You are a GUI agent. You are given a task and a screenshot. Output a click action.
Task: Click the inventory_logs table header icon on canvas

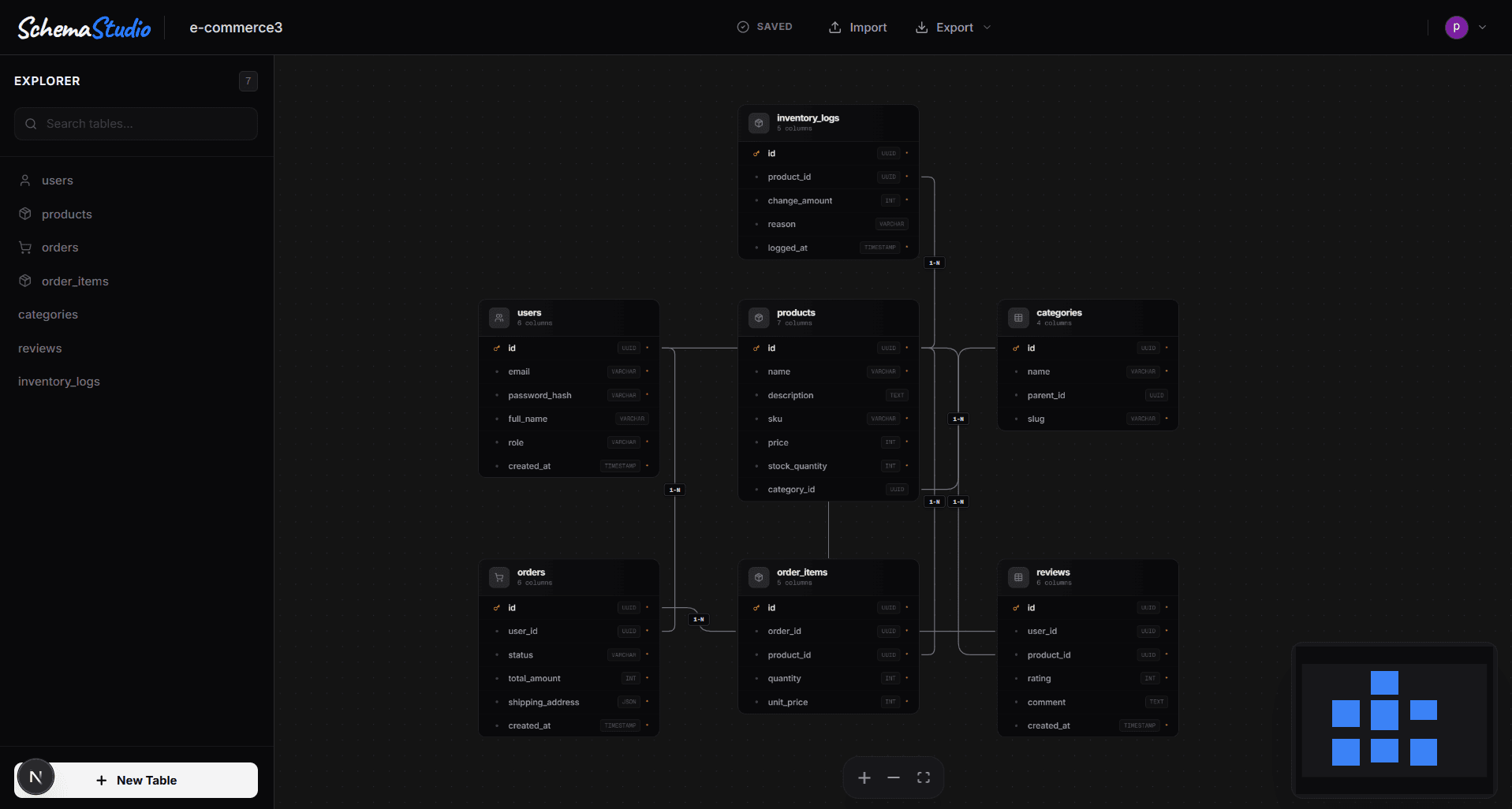[758, 123]
